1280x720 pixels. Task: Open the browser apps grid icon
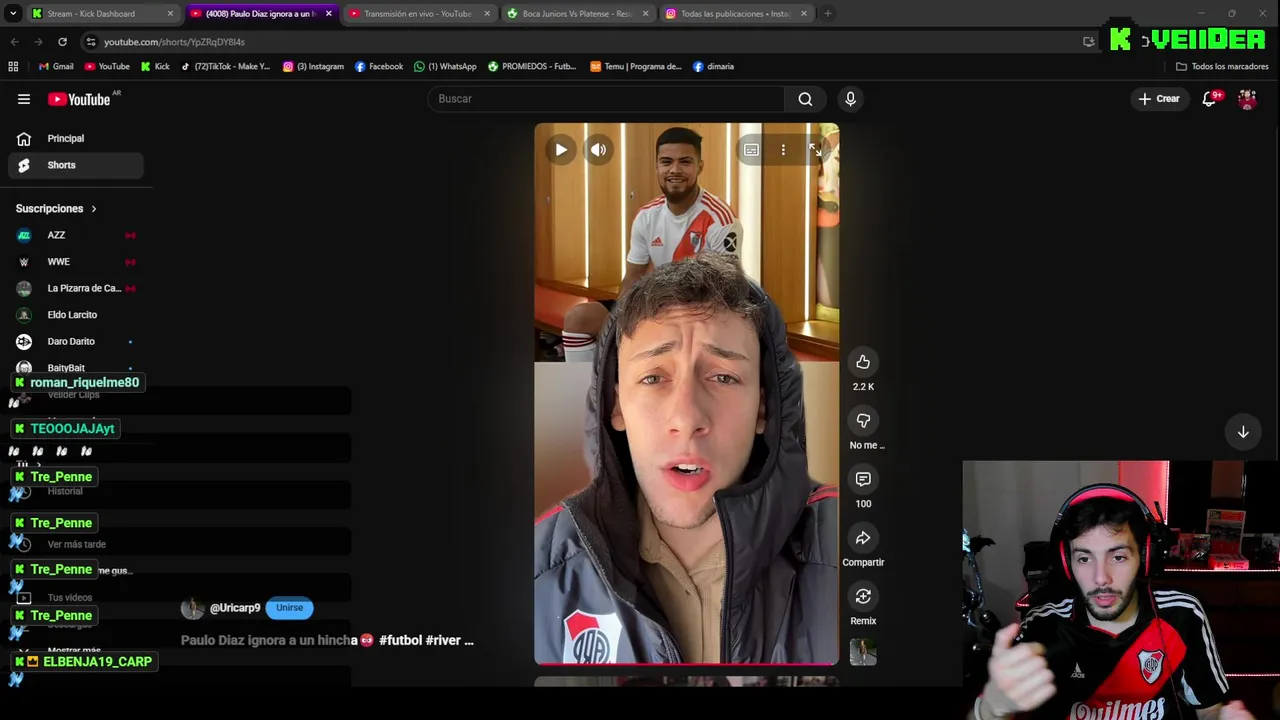pos(13,67)
